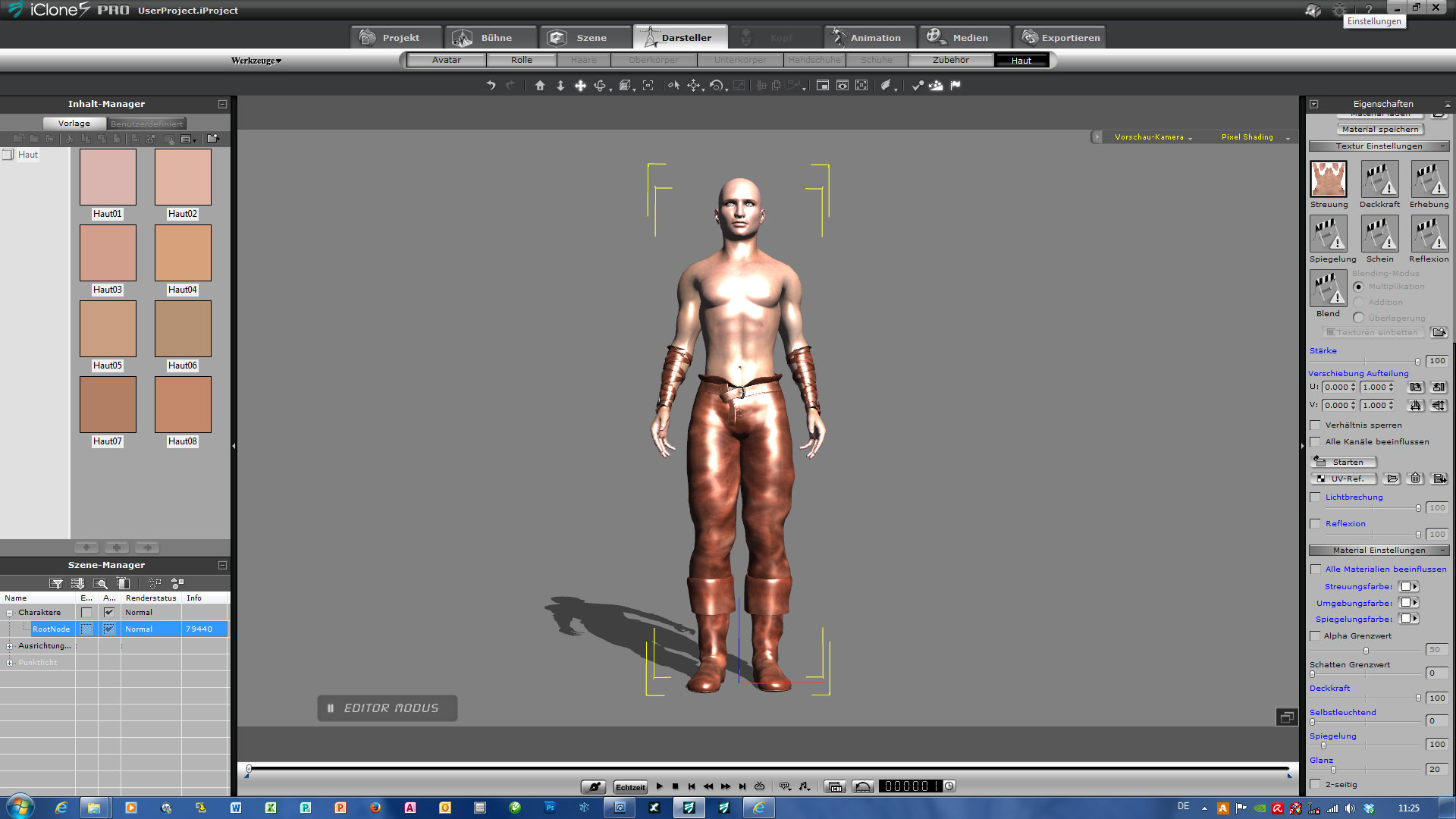This screenshot has height=819, width=1456.
Task: Click the Spiegelung texture channel icon
Action: click(1329, 234)
